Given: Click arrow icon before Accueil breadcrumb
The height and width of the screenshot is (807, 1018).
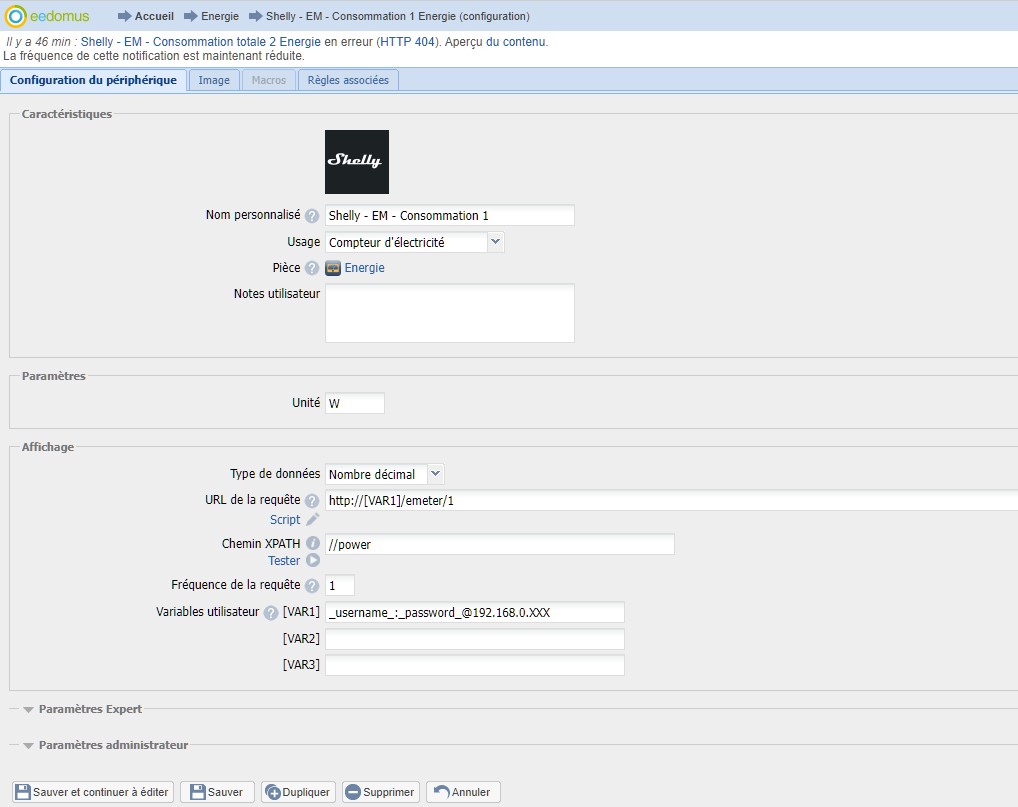Looking at the screenshot, I should point(124,16).
